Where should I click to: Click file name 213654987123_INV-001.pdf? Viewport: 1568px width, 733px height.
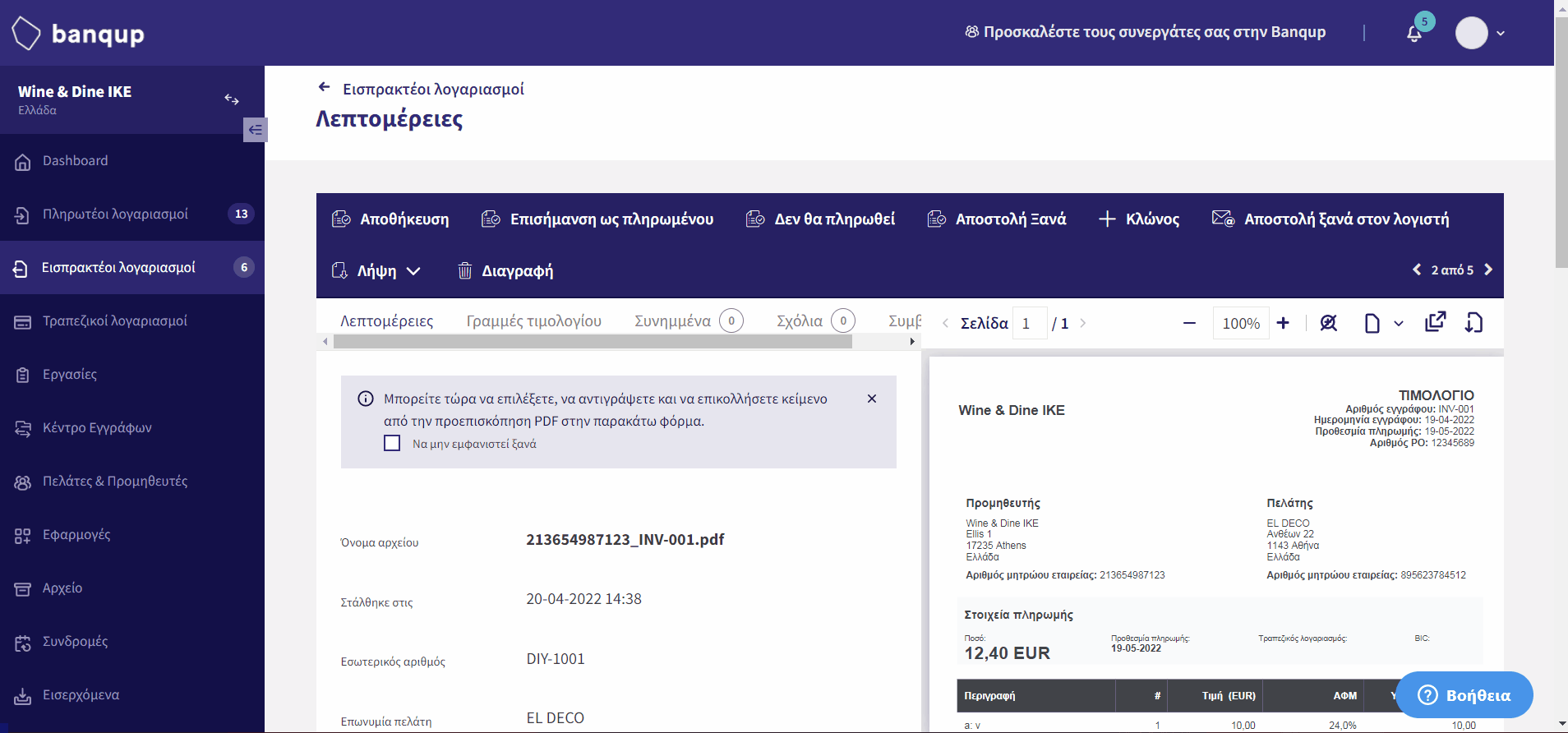pos(625,540)
